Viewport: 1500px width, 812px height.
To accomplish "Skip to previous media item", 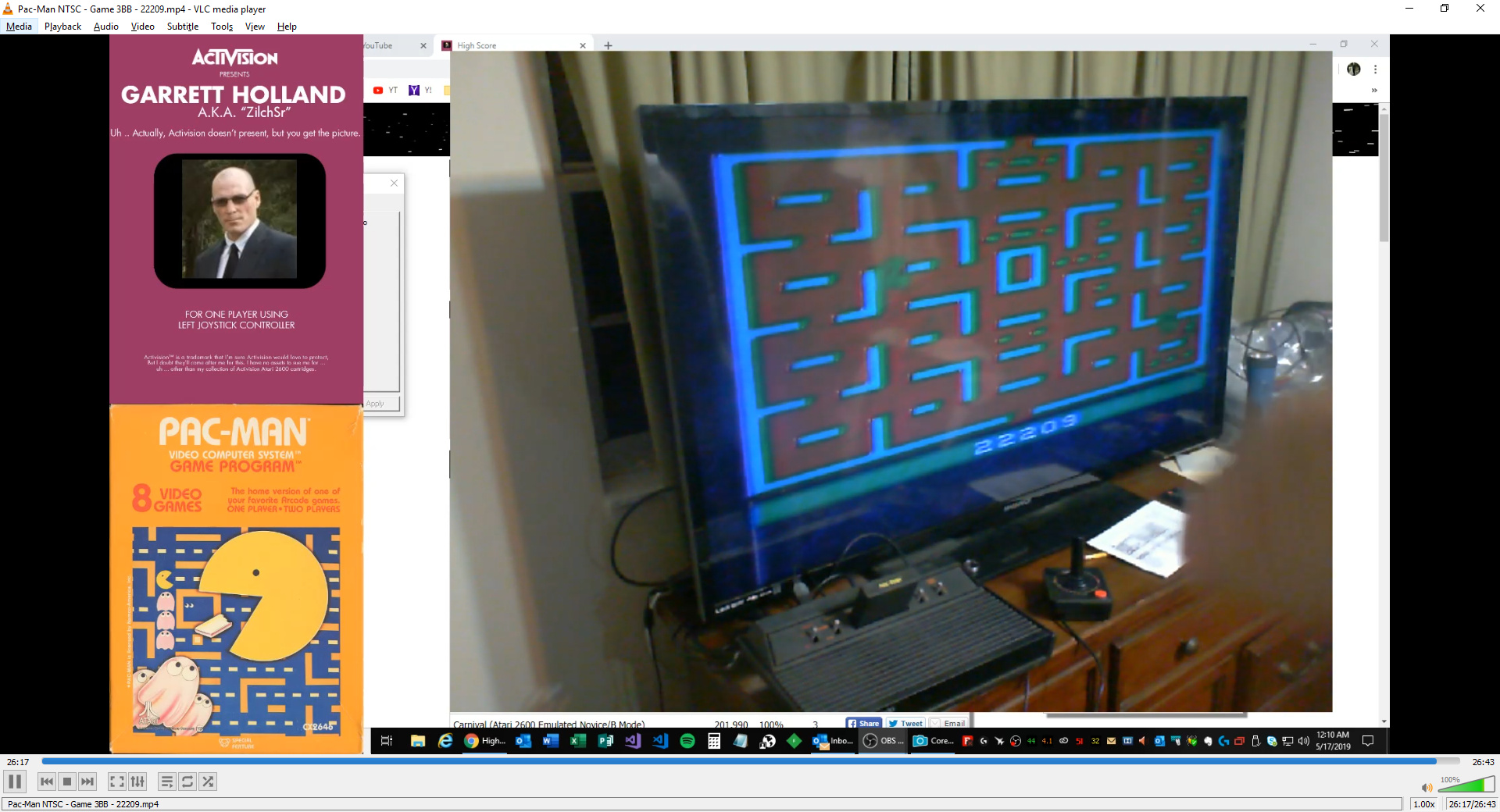I will (x=47, y=782).
